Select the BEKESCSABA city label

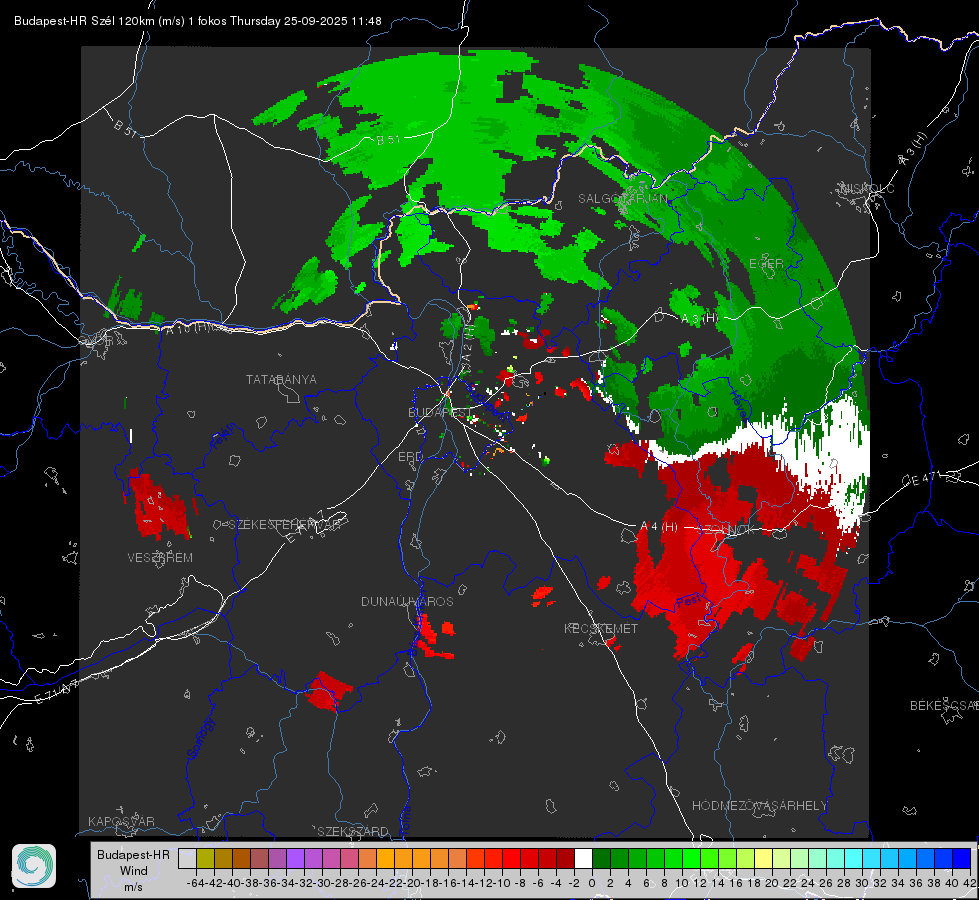[x=944, y=706]
